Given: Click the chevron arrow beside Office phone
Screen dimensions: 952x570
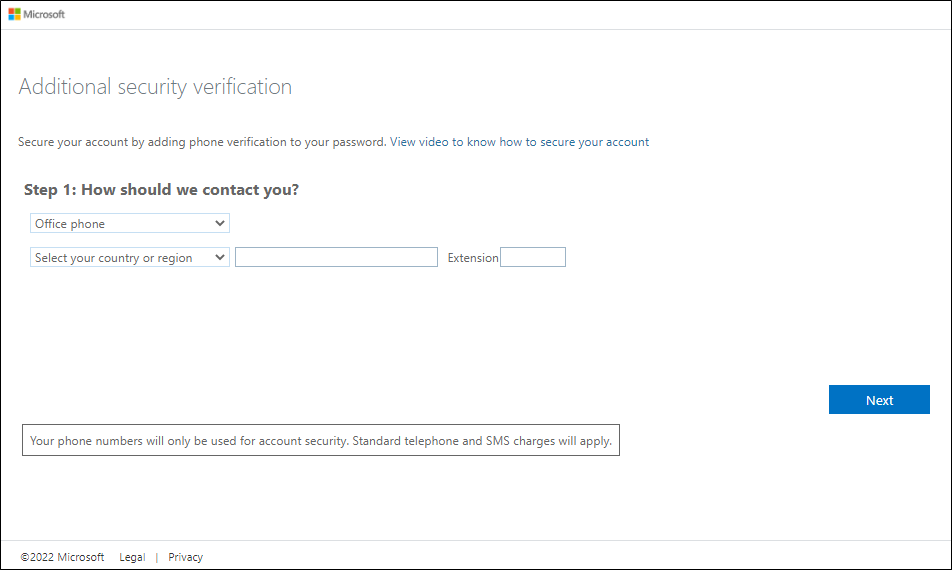Looking at the screenshot, I should 220,223.
